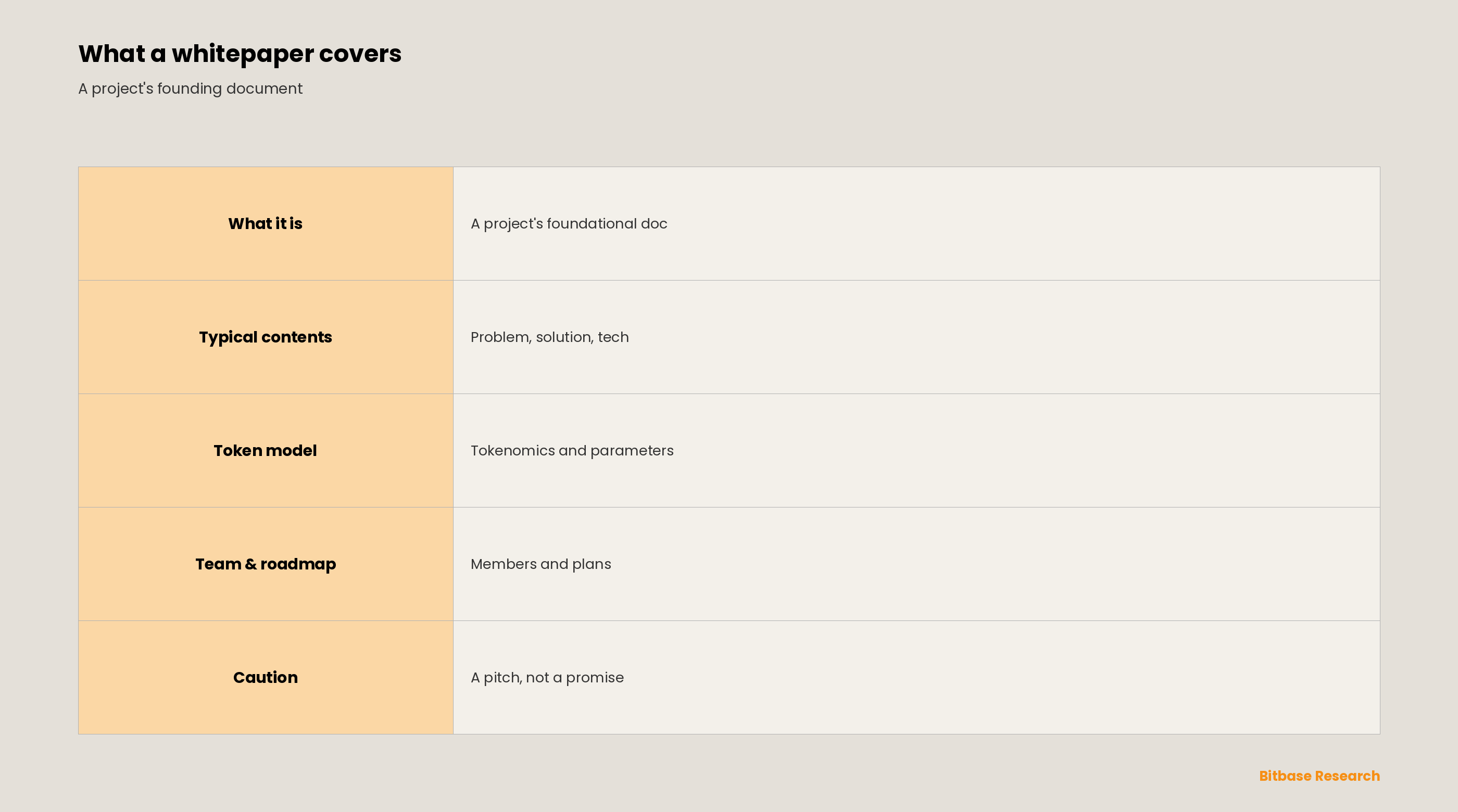Image resolution: width=1458 pixels, height=812 pixels.
Task: Select the 'Team & roadmap' label cell
Action: [x=266, y=564]
